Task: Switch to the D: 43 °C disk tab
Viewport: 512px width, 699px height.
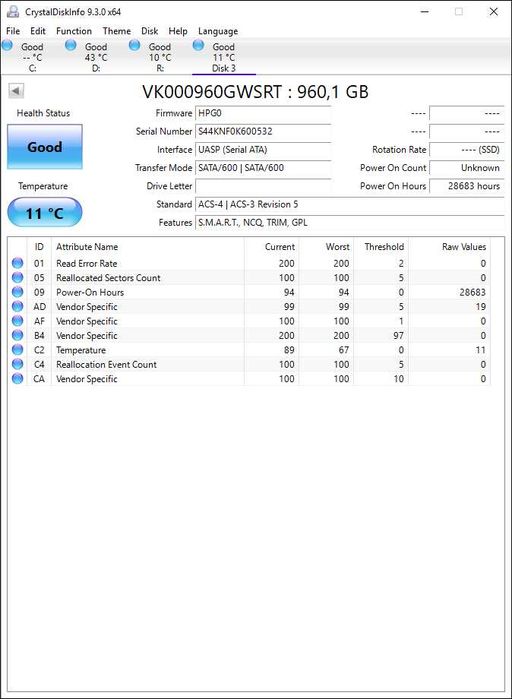Action: pyautogui.click(x=96, y=57)
